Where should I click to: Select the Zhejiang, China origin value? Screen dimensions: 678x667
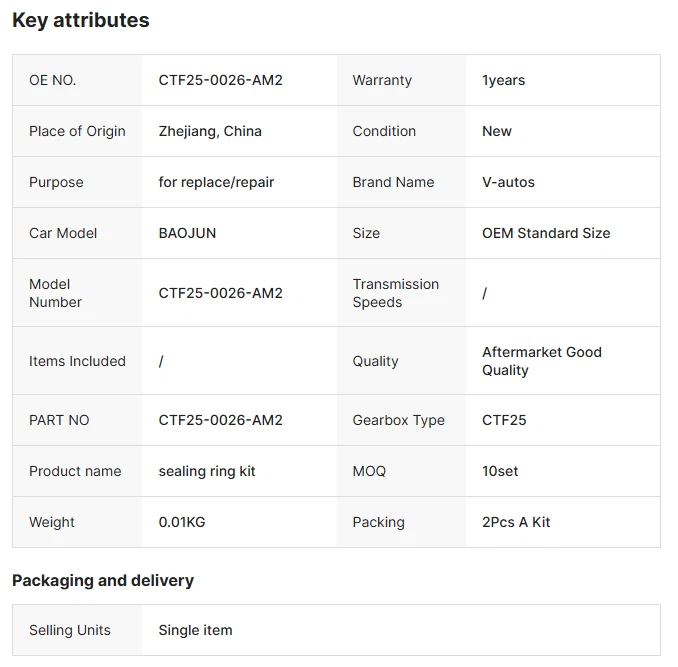click(x=210, y=131)
